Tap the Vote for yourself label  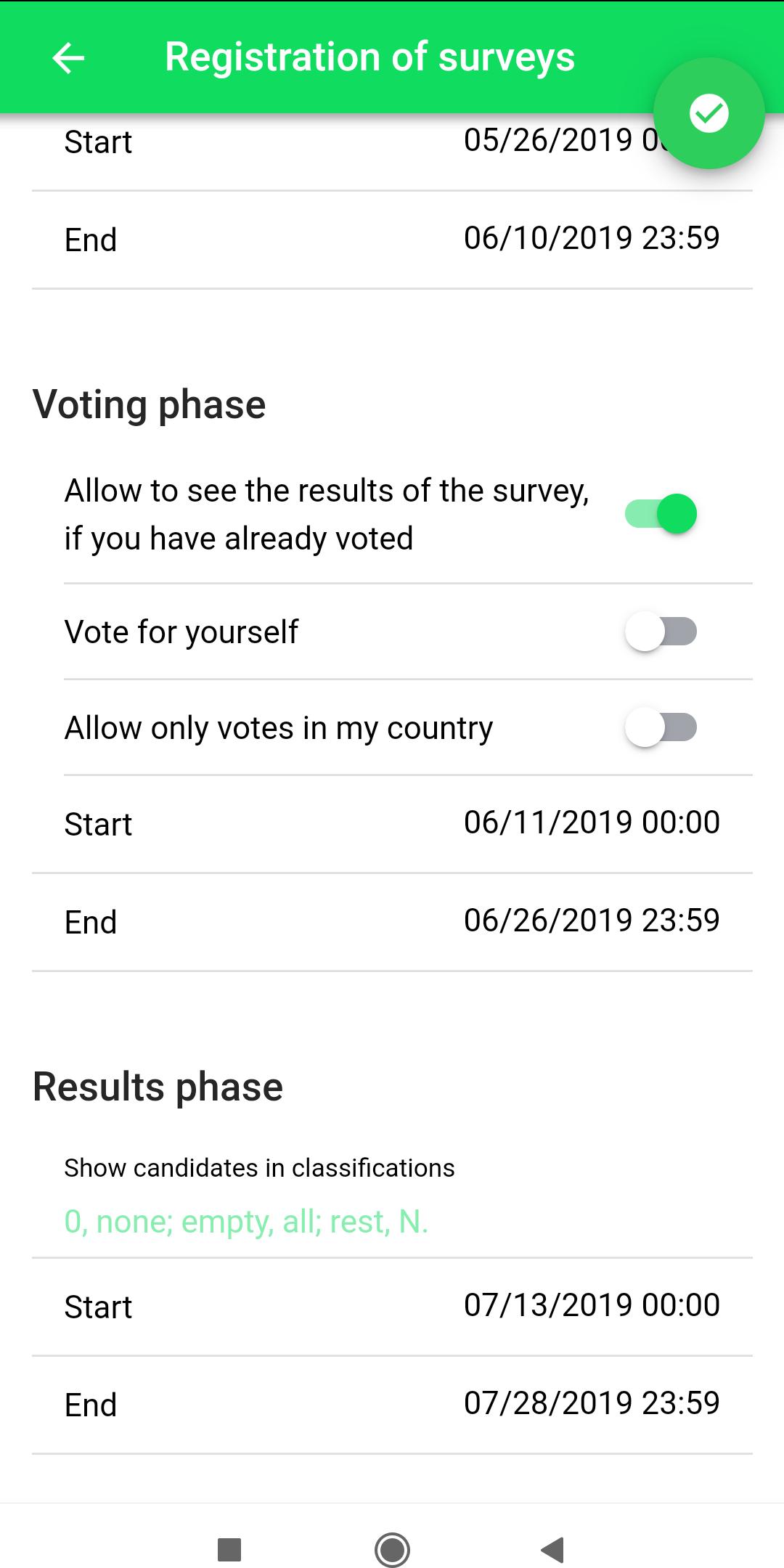(181, 632)
